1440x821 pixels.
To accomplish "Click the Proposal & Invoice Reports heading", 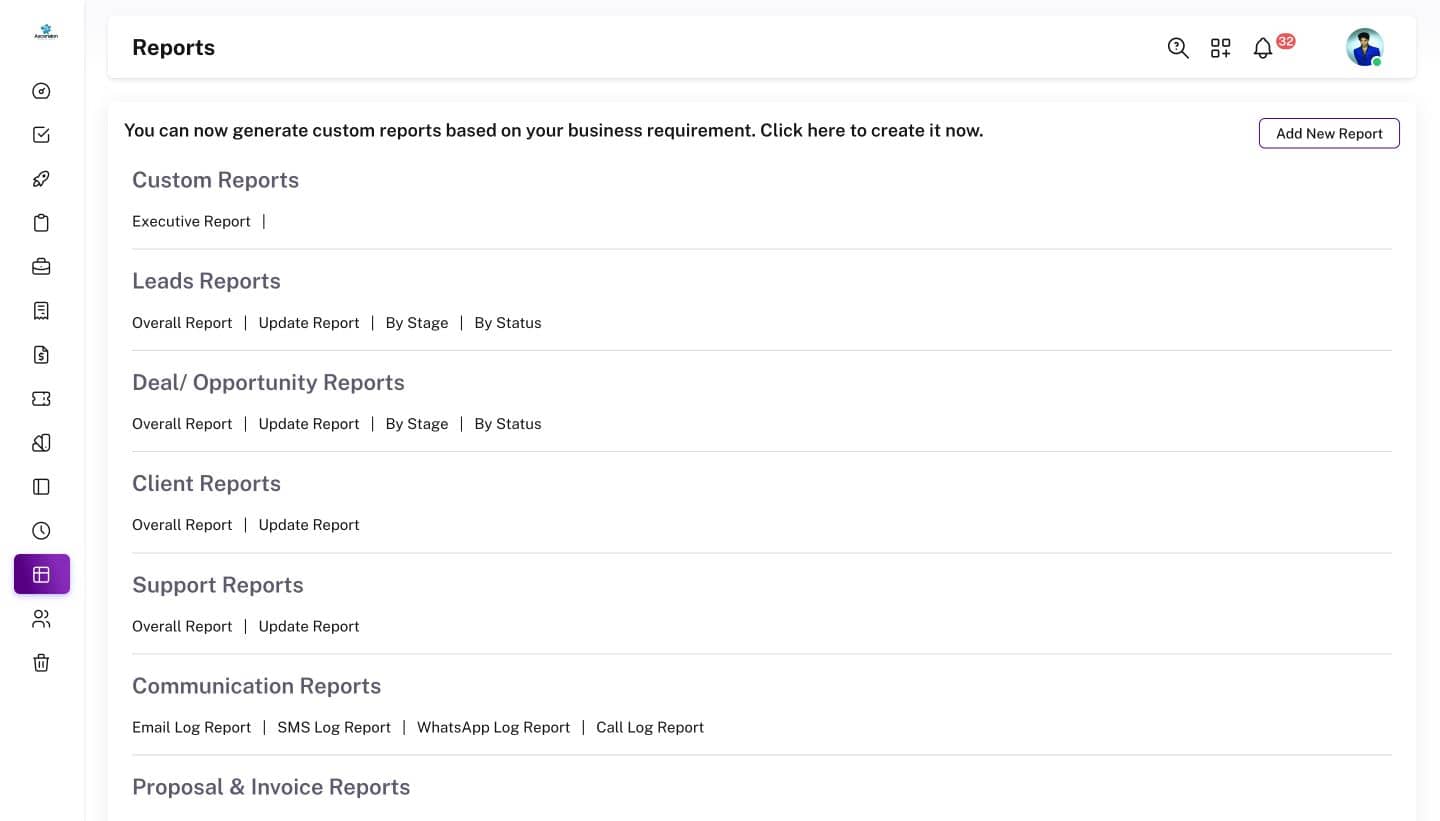I will (271, 787).
